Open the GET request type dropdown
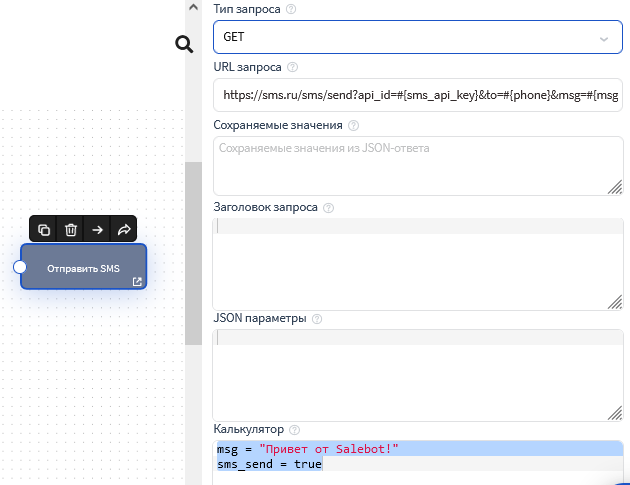The height and width of the screenshot is (485, 630). tap(418, 37)
